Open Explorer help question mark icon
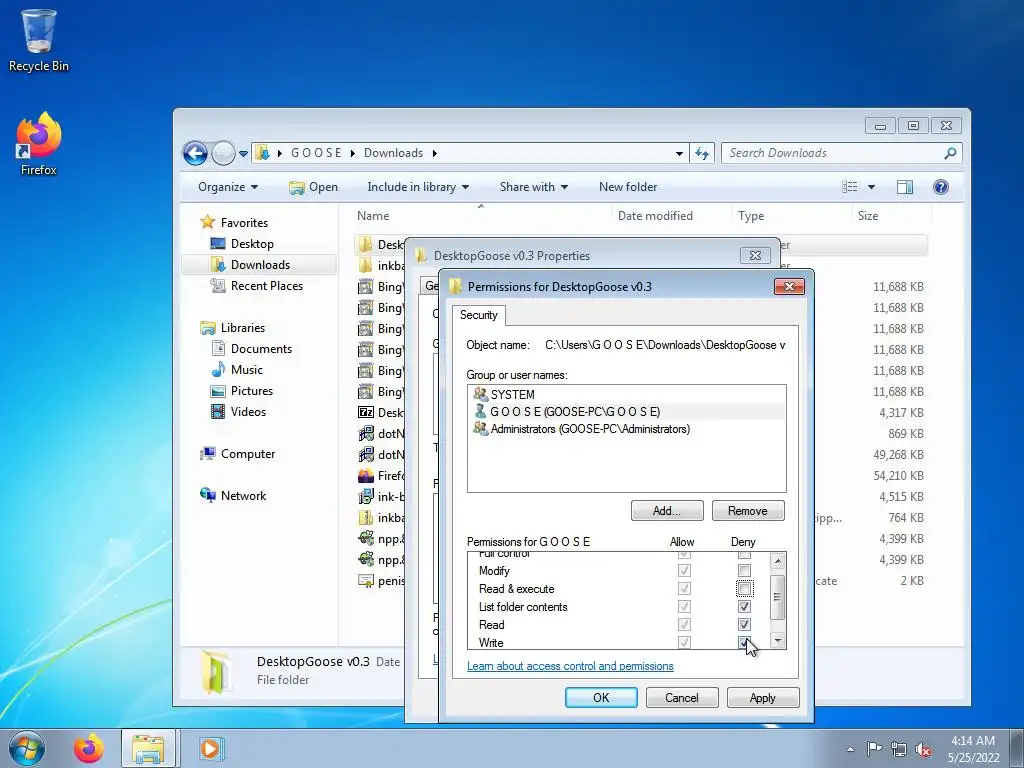The height and width of the screenshot is (768, 1024). (940, 187)
